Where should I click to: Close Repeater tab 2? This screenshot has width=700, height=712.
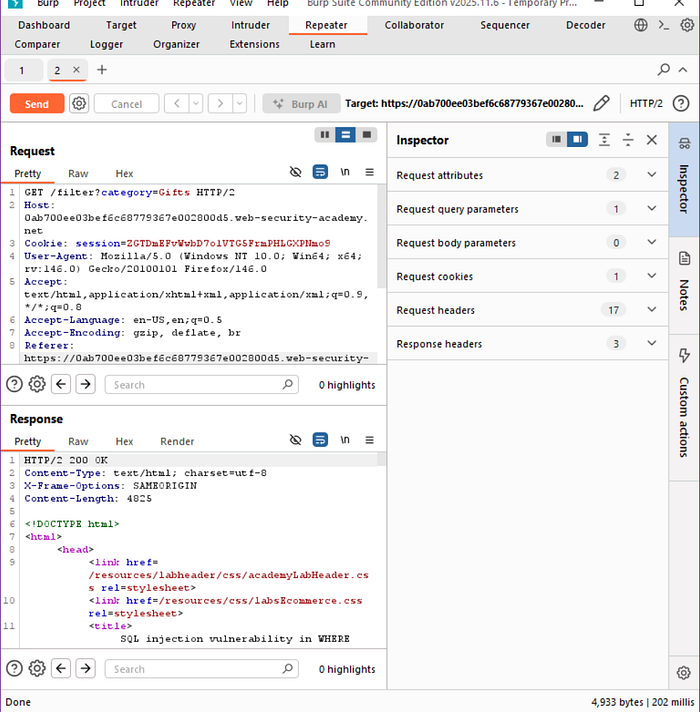click(76, 70)
